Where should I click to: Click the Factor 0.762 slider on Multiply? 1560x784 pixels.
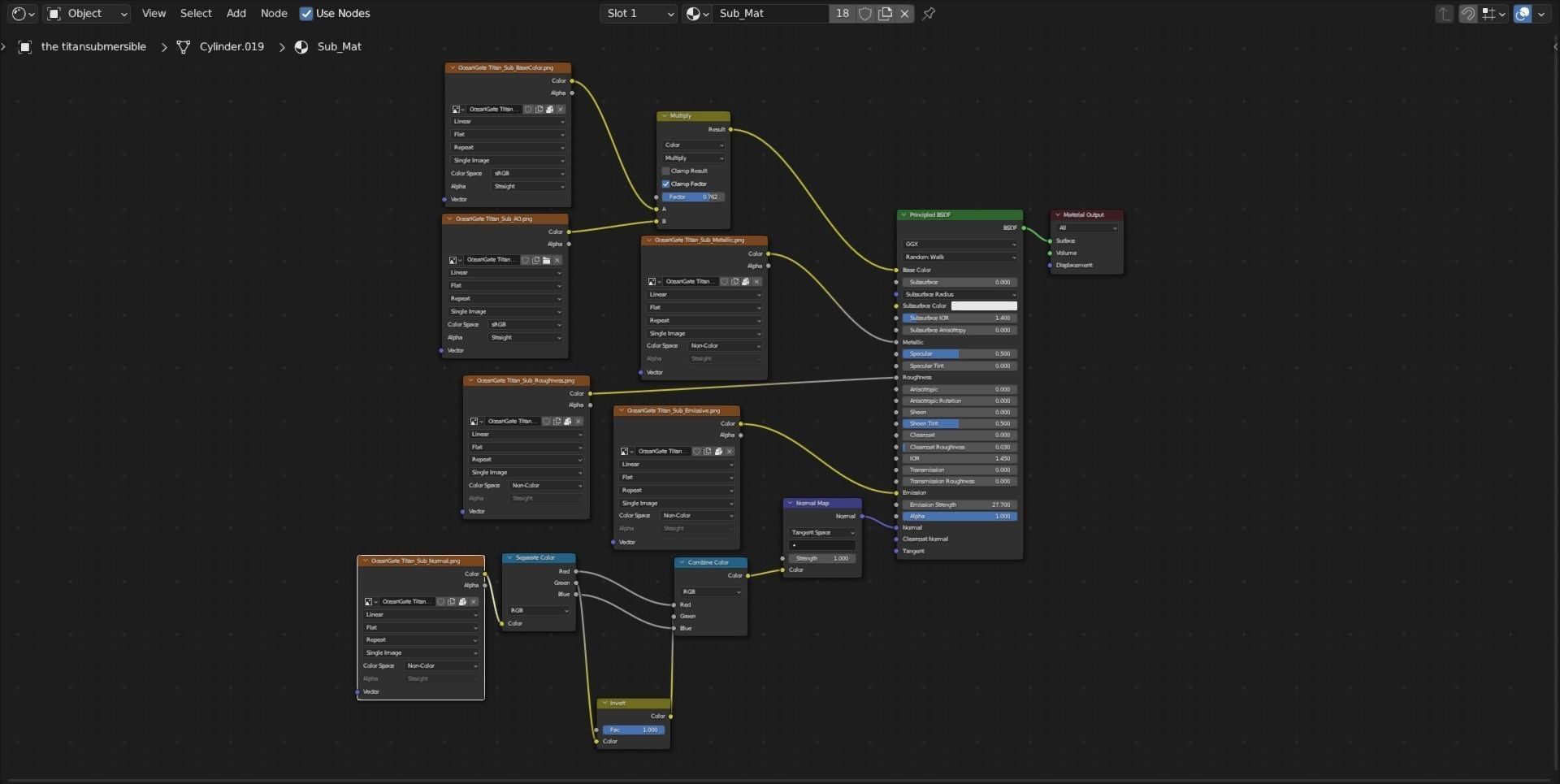694,197
